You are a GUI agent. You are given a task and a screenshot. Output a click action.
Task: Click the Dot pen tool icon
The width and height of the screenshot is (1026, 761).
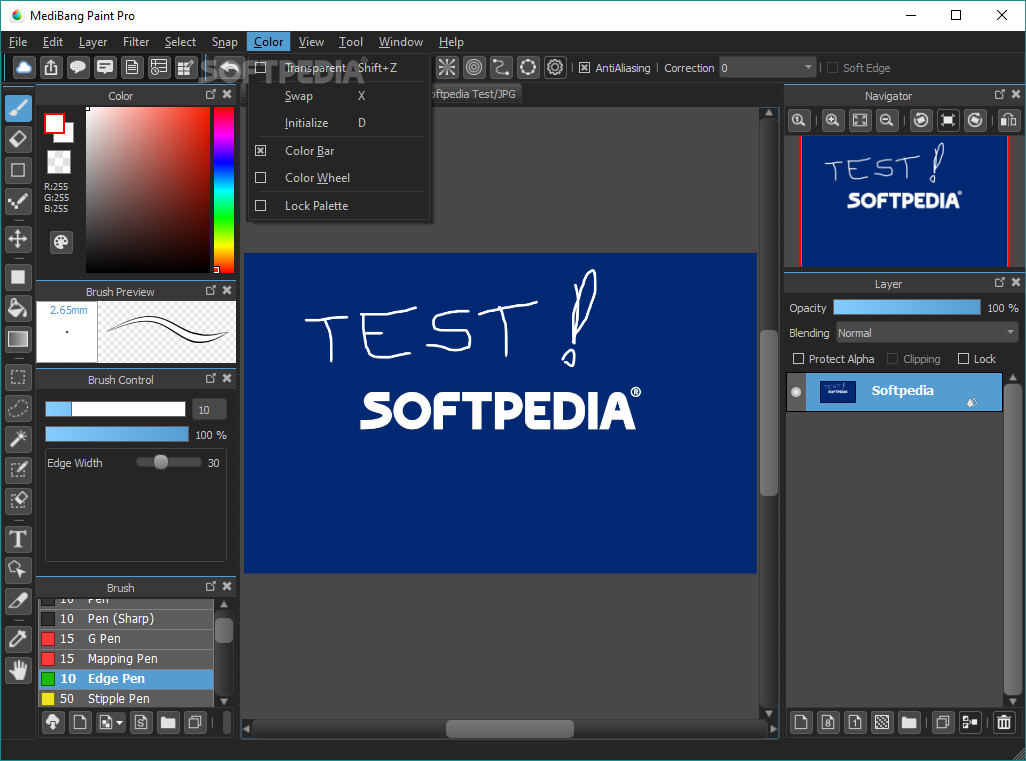click(18, 201)
